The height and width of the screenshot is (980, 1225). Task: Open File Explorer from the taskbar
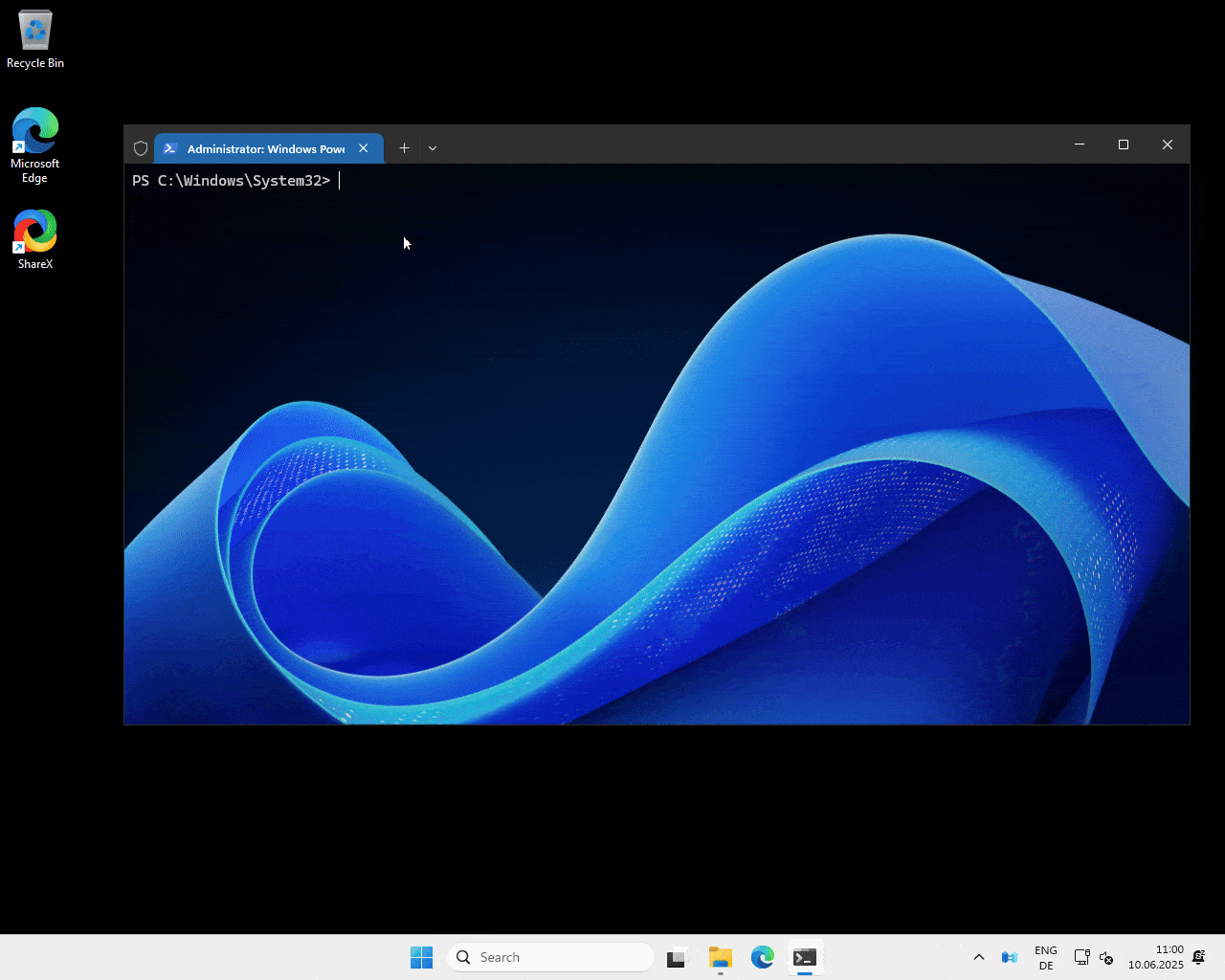pos(720,956)
